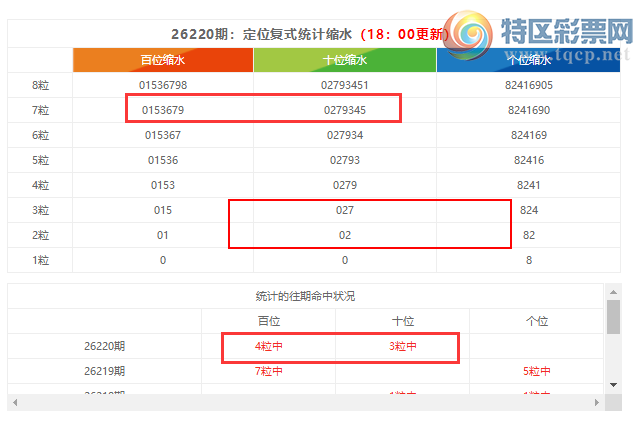Click value 824 in 3粒 row
Screen dimensions: 643x437
[529, 210]
